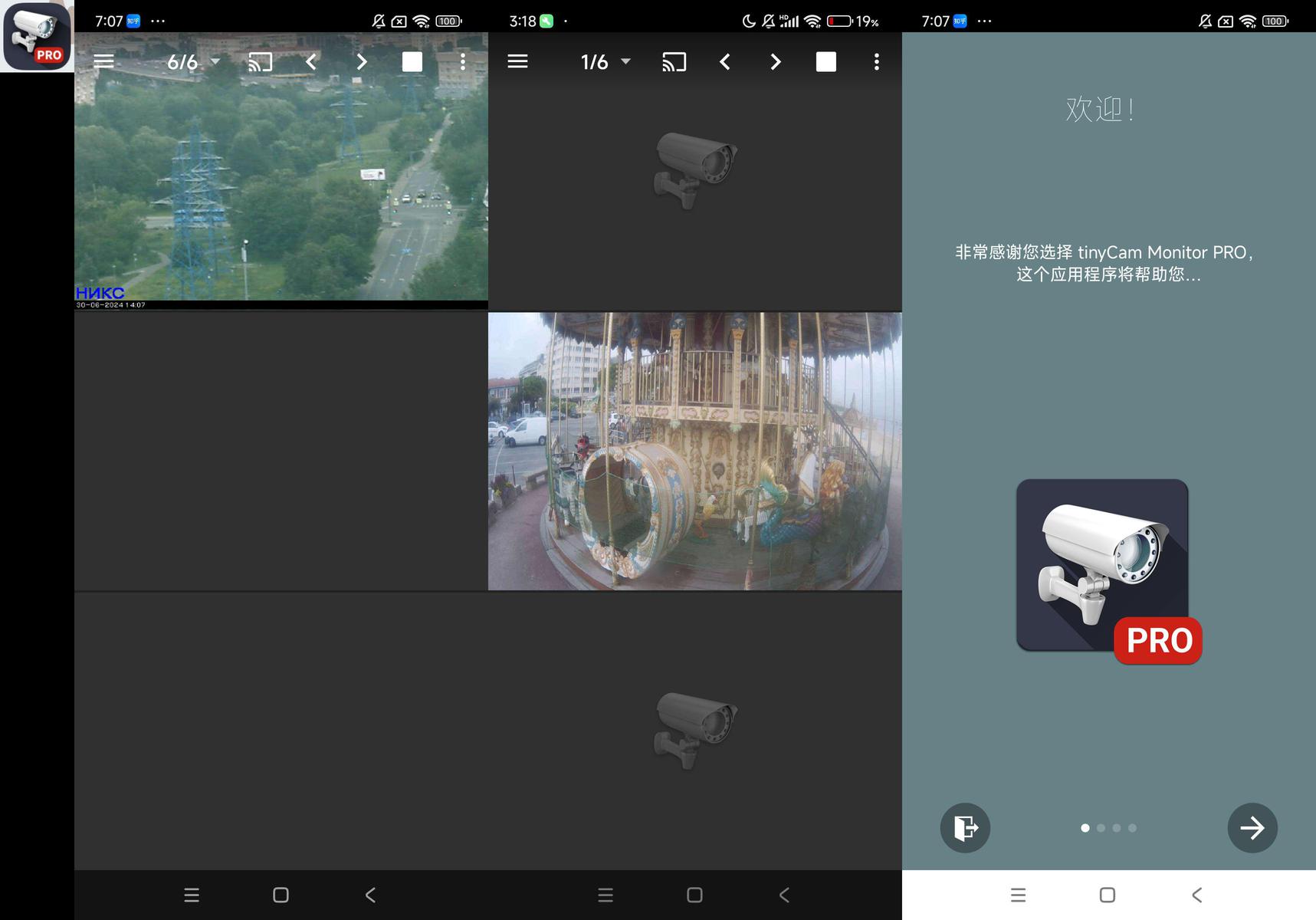The image size is (1316, 920).
Task: Open three-dot overflow menu in 6/6 toolbar
Action: click(x=462, y=62)
